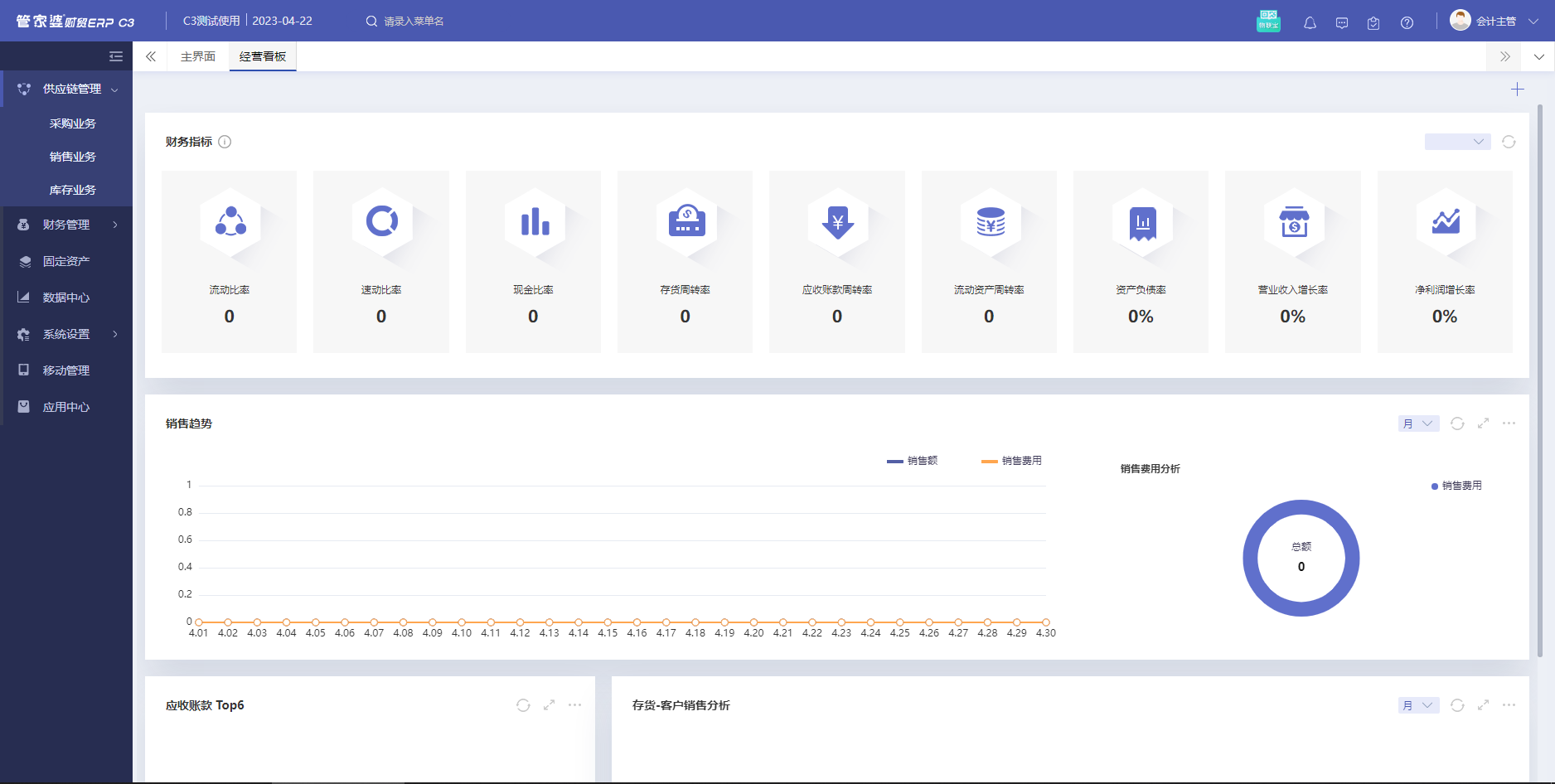Viewport: 1555px width, 784px height.
Task: Expand the 财务管理 sidebar menu
Action: pyautogui.click(x=66, y=225)
